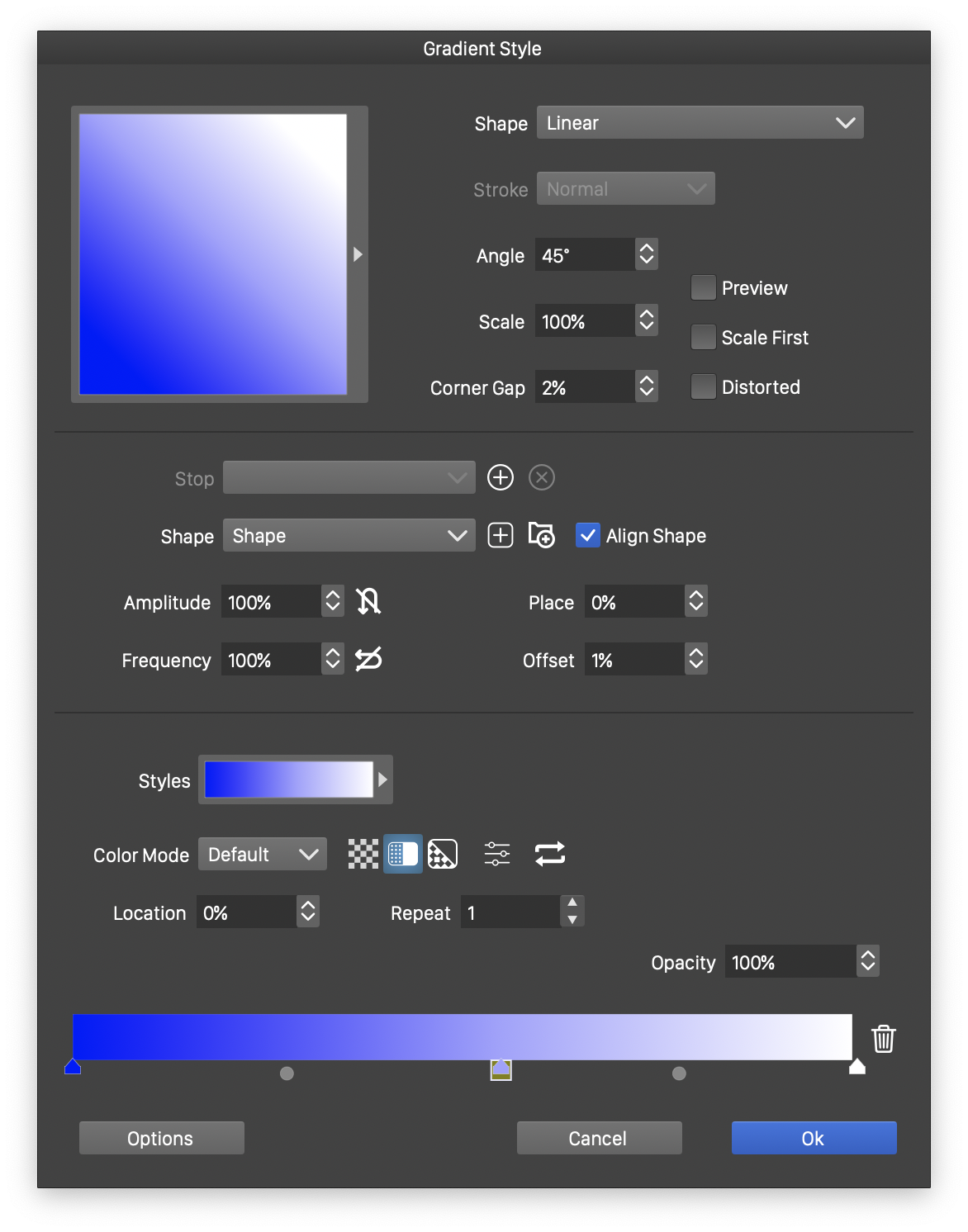Click the add shape square plus icon
Image resolution: width=968 pixels, height=1232 pixels.
click(x=501, y=535)
